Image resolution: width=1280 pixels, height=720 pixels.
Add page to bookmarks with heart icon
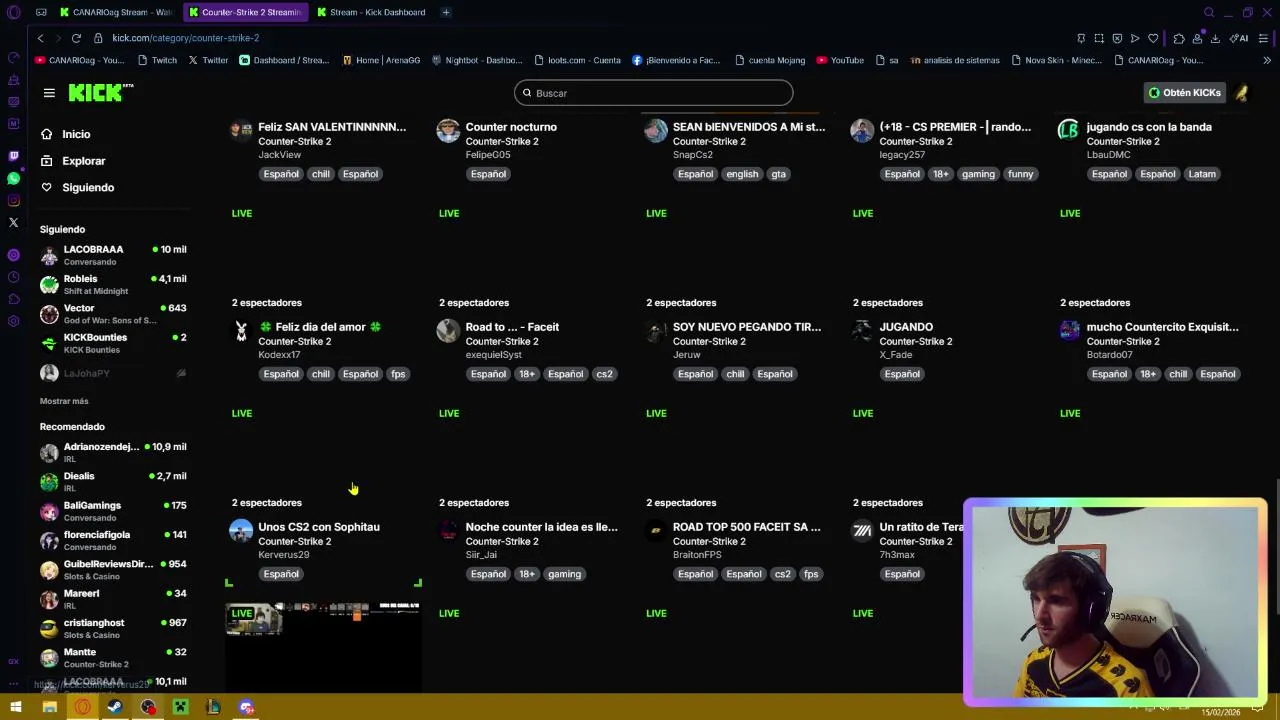(x=1153, y=38)
